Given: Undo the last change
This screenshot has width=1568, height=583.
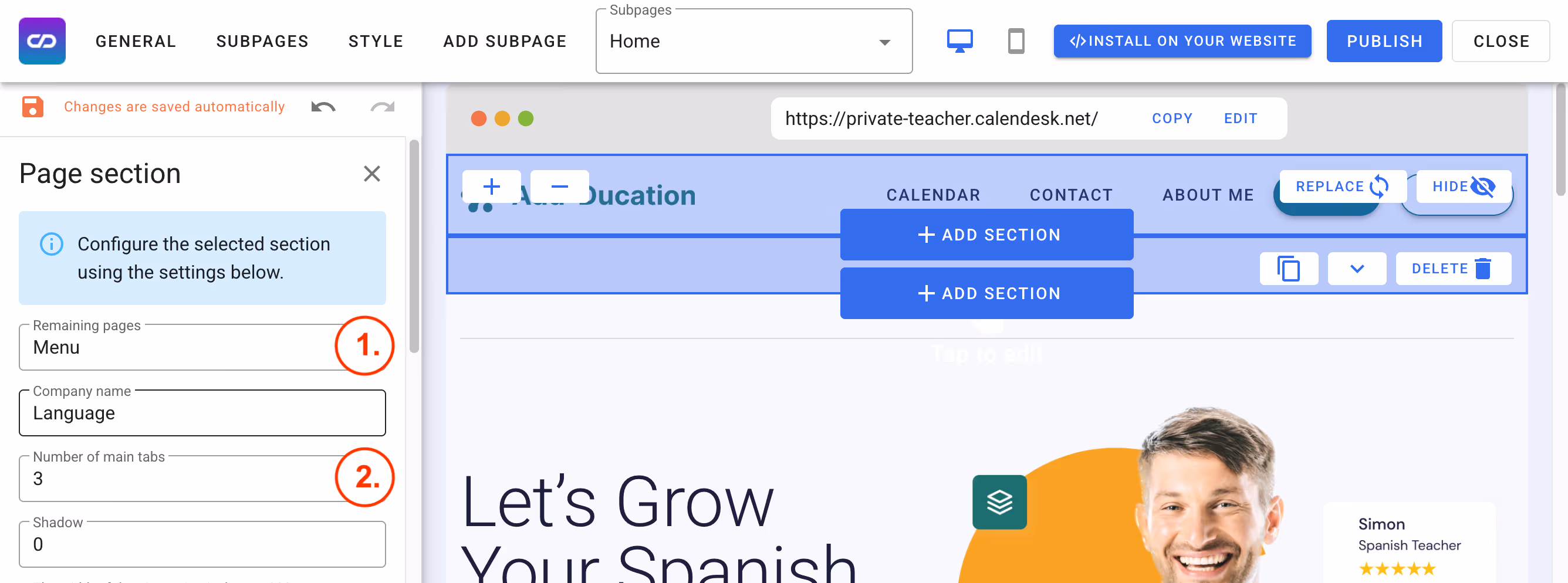Looking at the screenshot, I should pyautogui.click(x=323, y=107).
